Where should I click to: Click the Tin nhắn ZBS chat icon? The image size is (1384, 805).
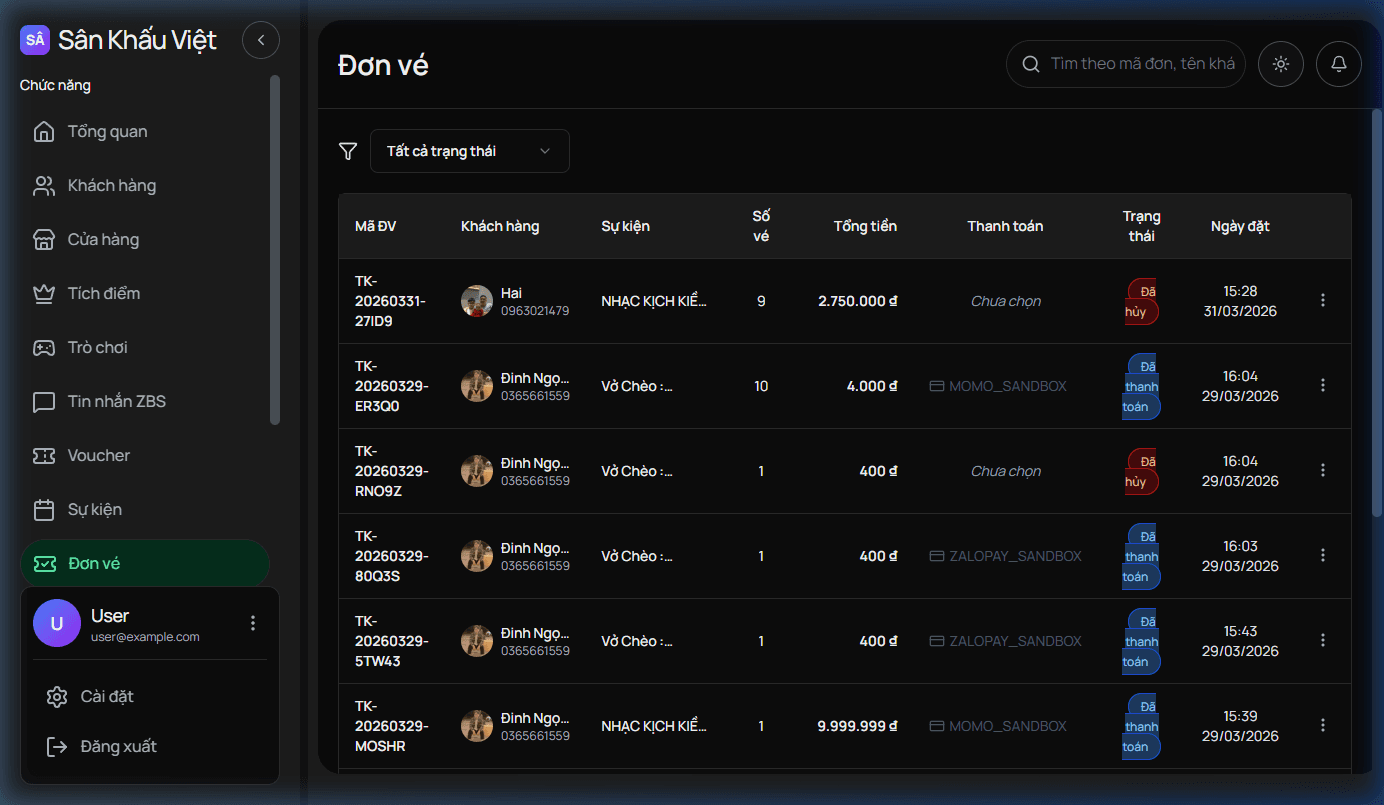(44, 402)
